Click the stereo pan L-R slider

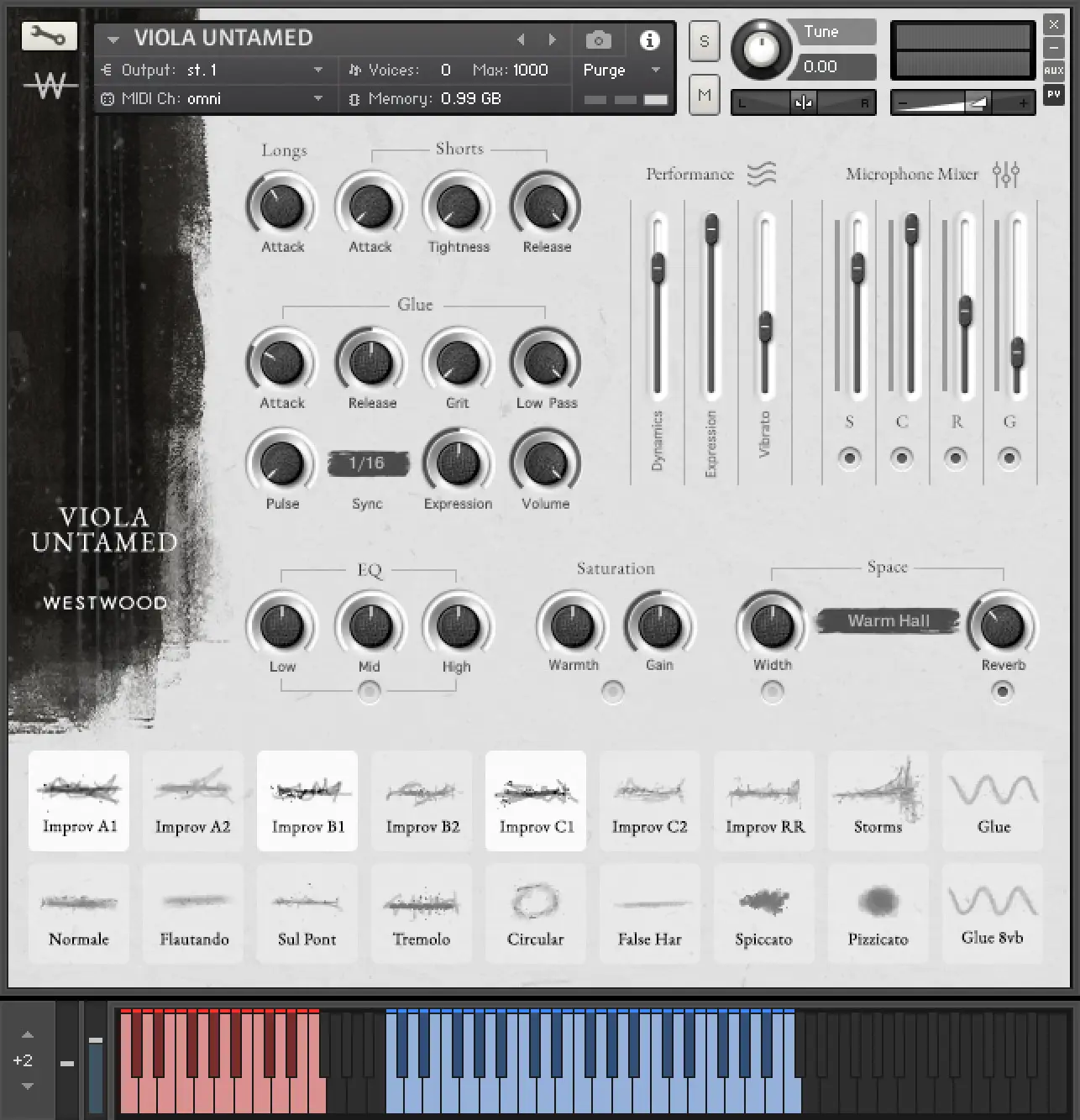pos(803,102)
